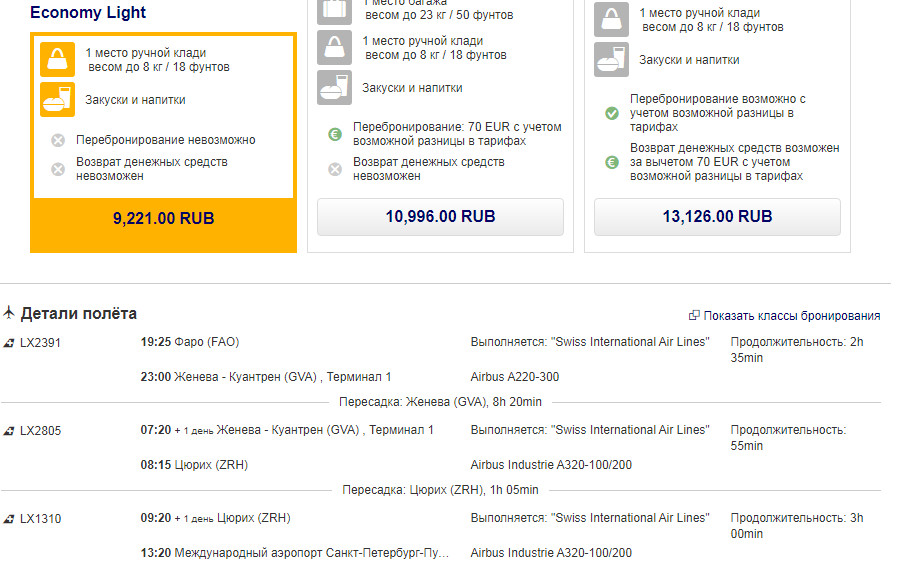Click the grey suitcase icon for 23 кг baggage

point(334,11)
